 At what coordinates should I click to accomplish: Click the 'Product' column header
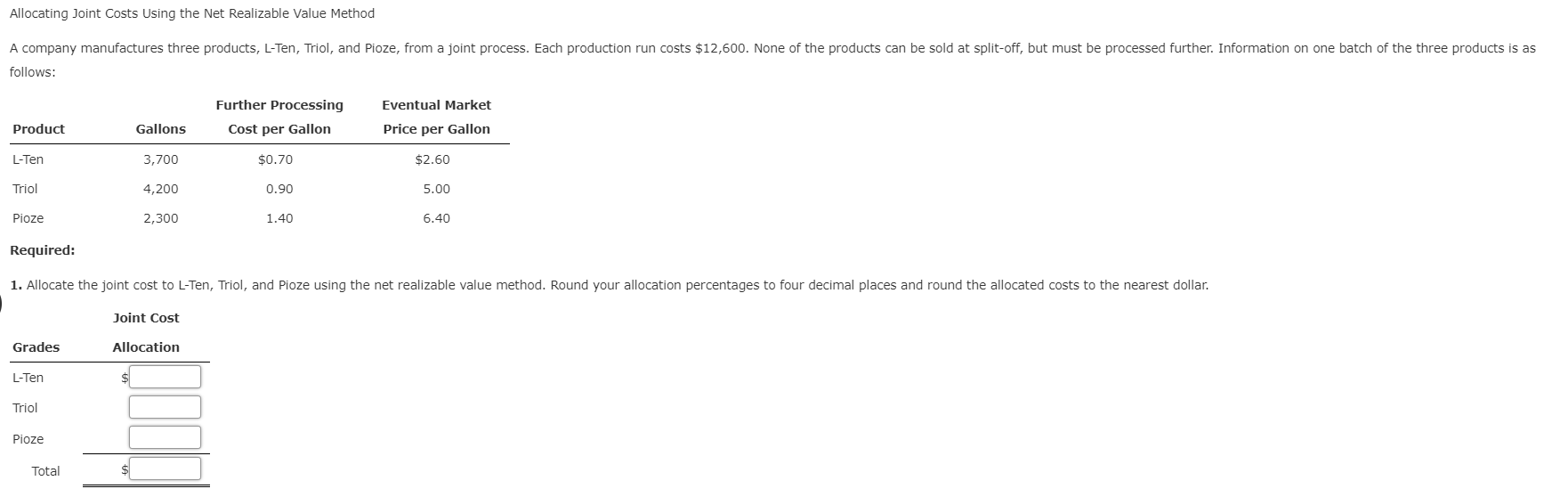click(x=38, y=129)
